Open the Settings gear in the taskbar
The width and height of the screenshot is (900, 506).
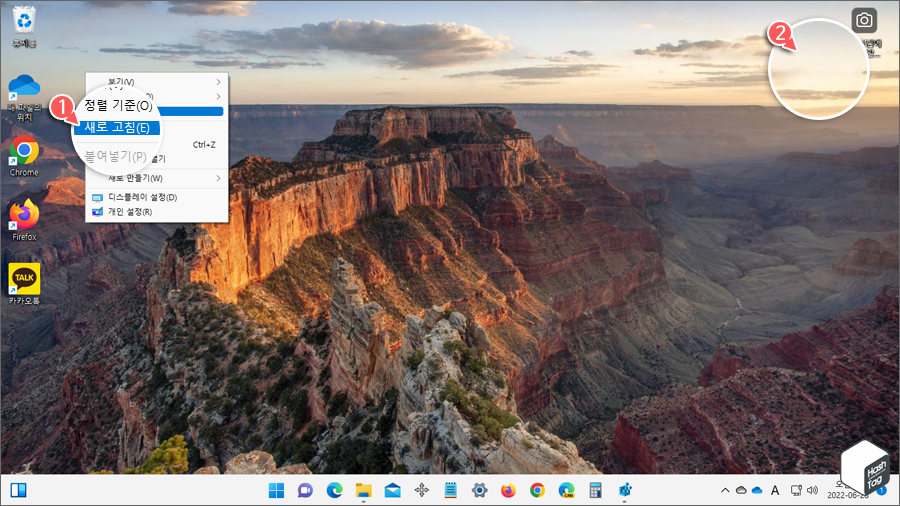pyautogui.click(x=479, y=491)
